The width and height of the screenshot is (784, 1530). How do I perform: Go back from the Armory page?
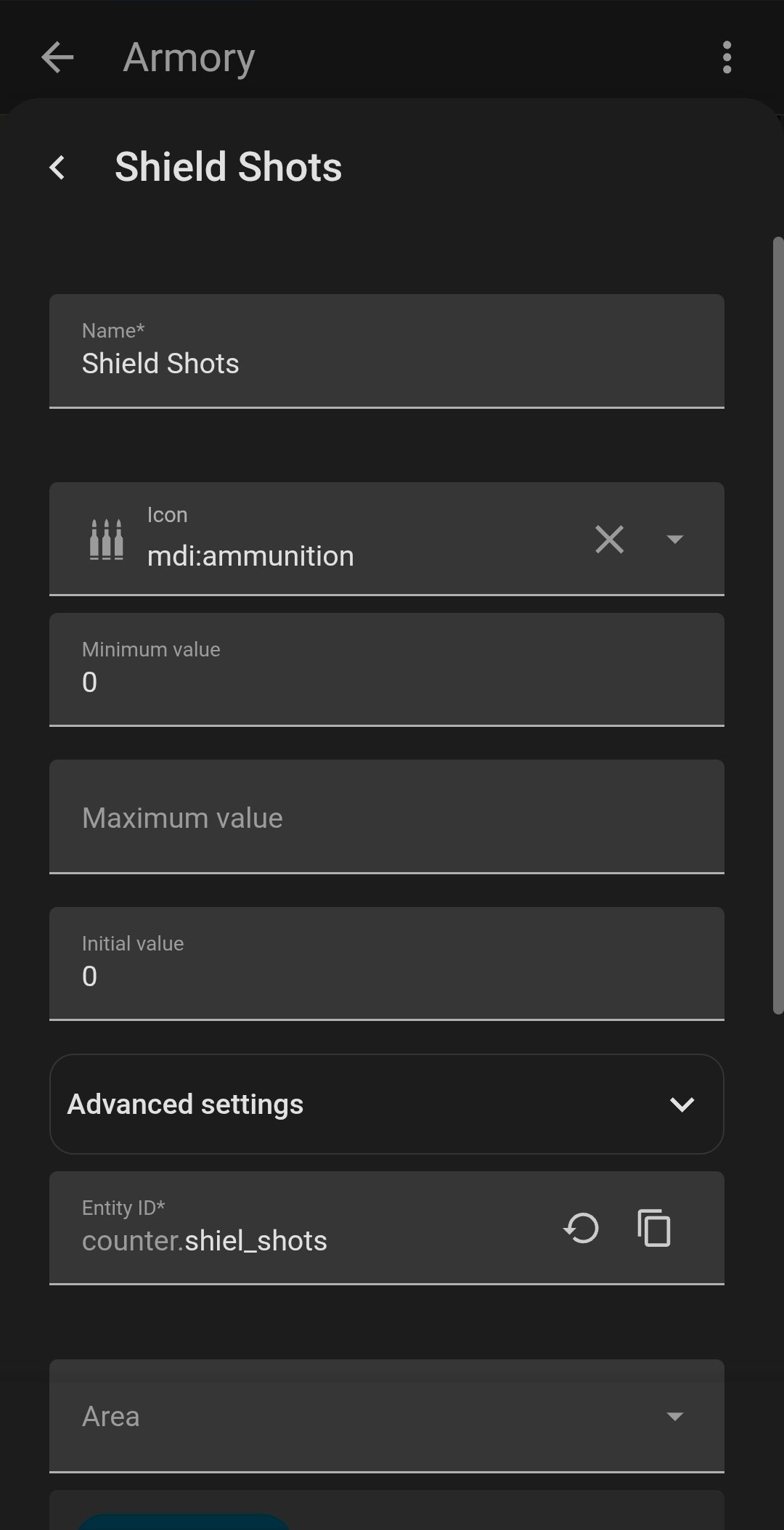click(57, 57)
